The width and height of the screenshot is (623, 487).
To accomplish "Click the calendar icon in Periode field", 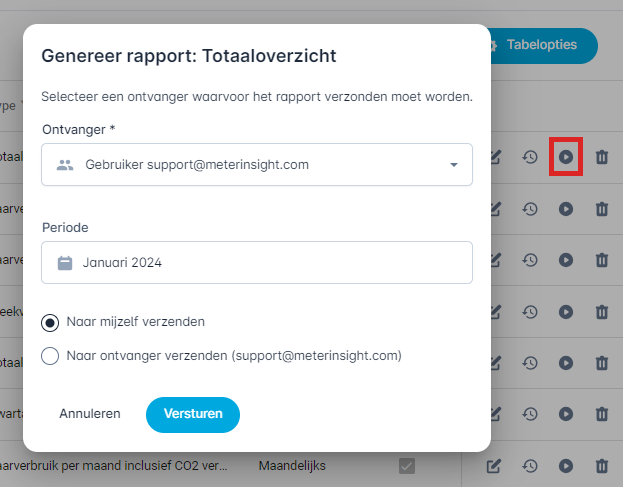I will coord(65,263).
